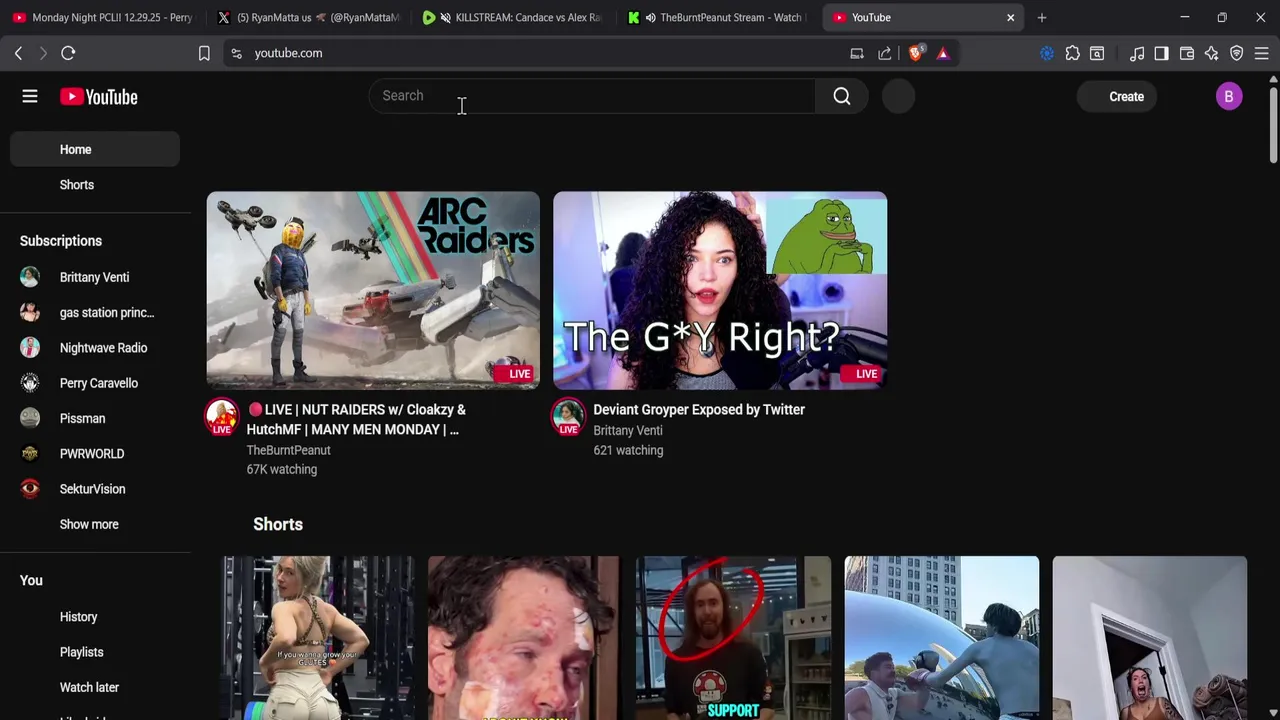The image size is (1280, 720).
Task: Open the Leo AI sparkle icon
Action: click(1211, 53)
